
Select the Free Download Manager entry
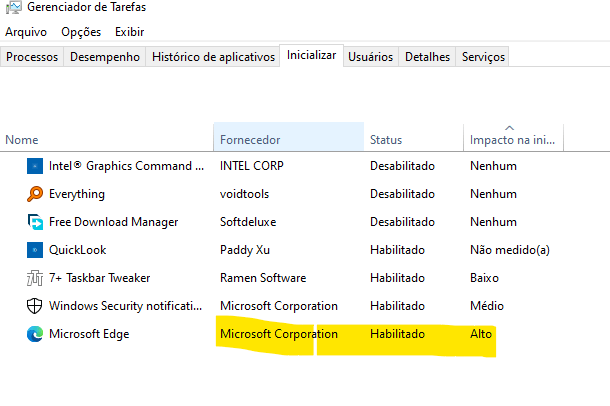click(113, 222)
